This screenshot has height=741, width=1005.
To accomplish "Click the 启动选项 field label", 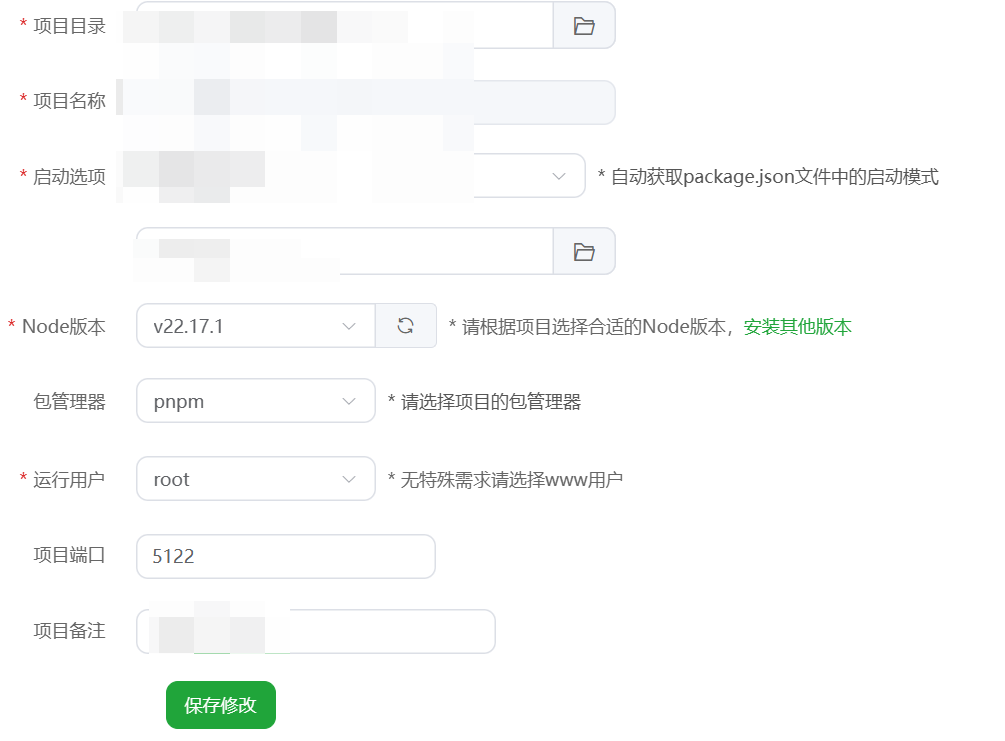I will (x=69, y=177).
